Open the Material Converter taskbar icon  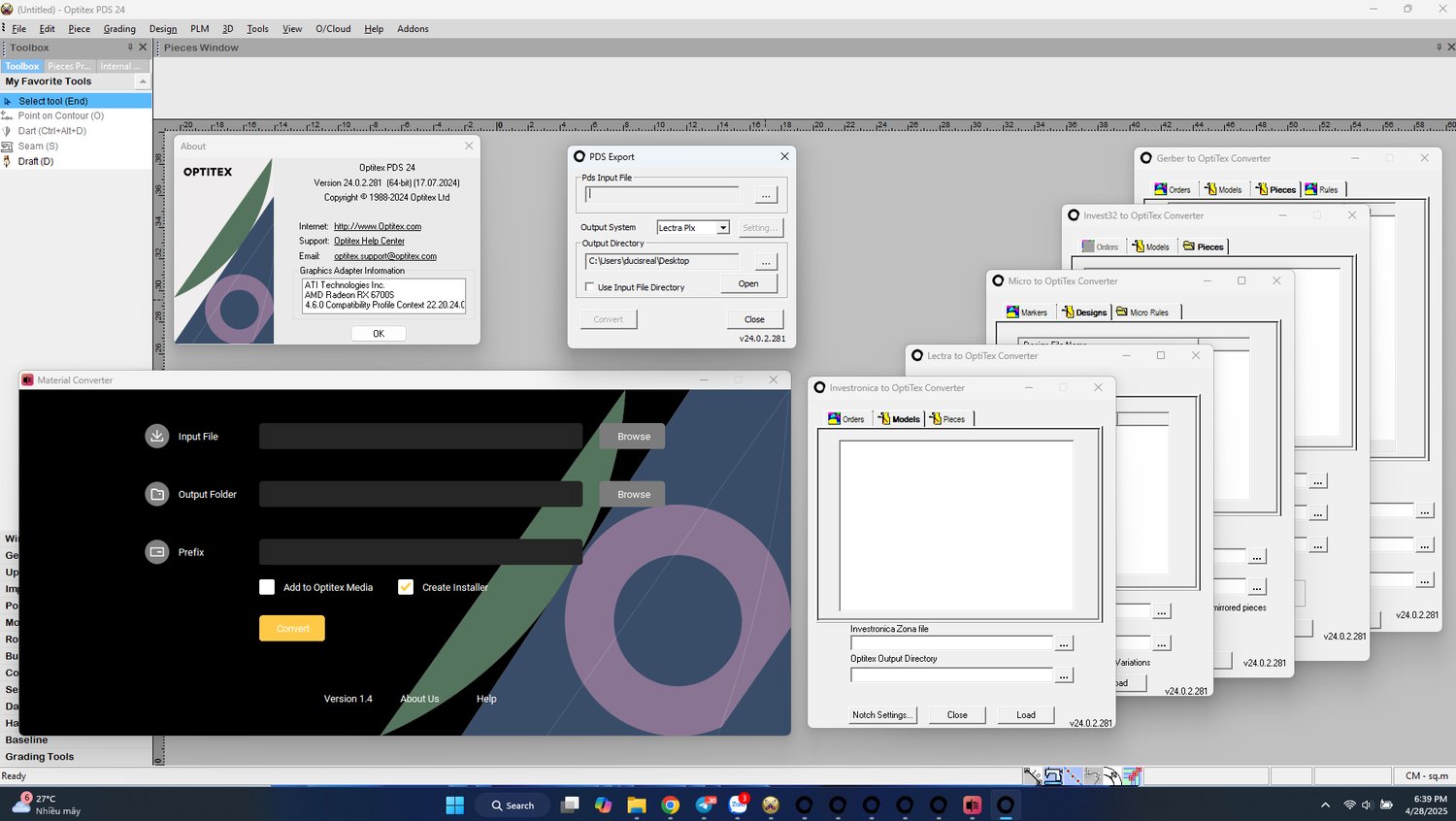tap(972, 805)
